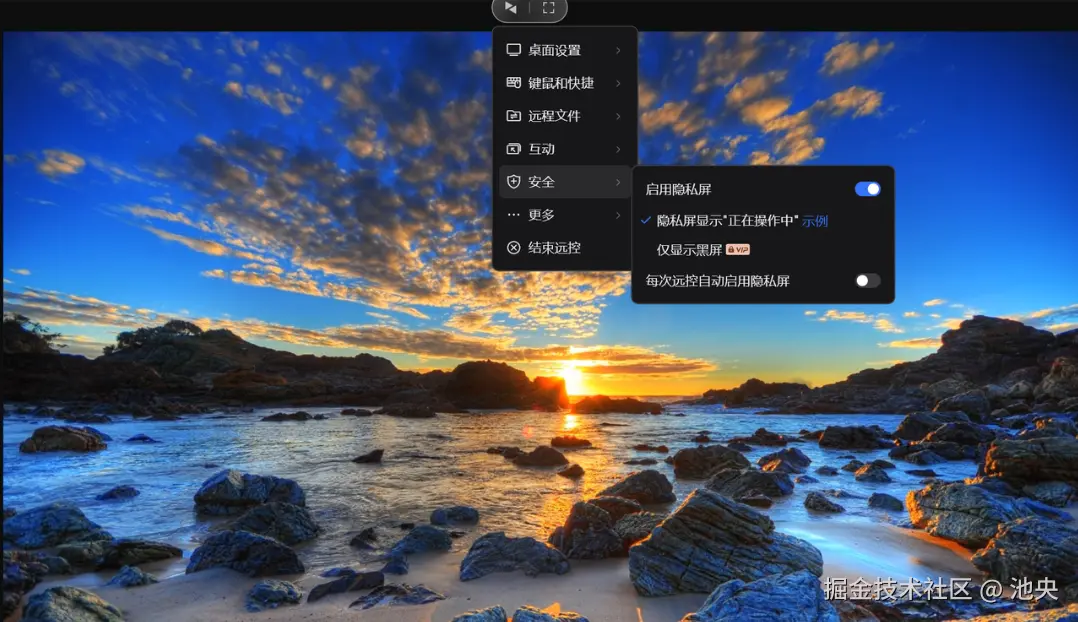1078x622 pixels.
Task: Expand the 互动 submenu
Action: (x=545, y=148)
